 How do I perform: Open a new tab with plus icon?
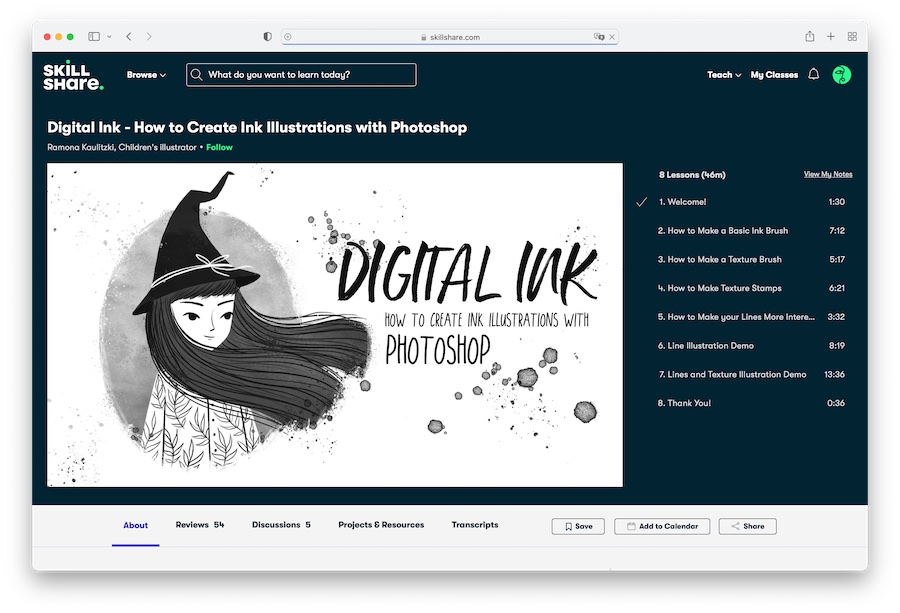[831, 36]
